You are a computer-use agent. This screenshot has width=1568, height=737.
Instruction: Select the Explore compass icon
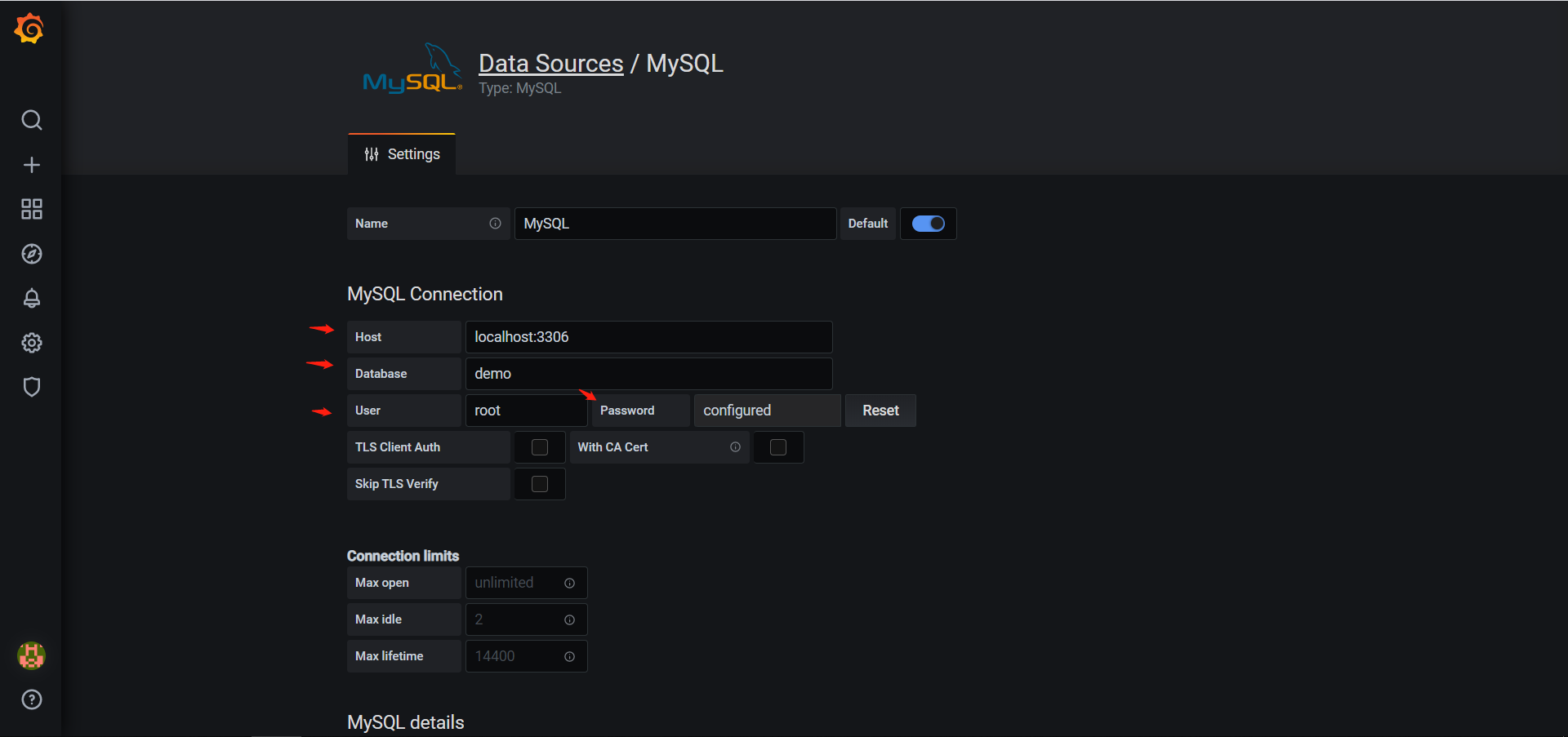click(31, 253)
